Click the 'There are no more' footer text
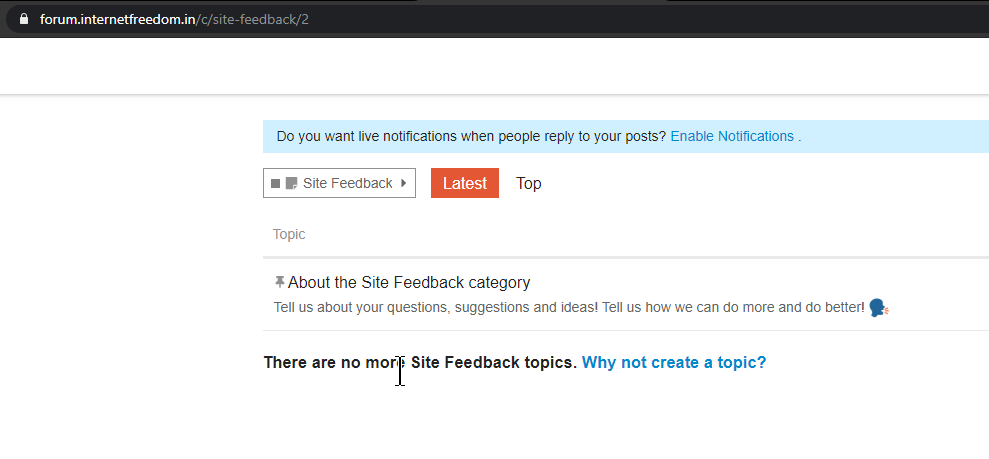The height and width of the screenshot is (459, 989). [420, 362]
